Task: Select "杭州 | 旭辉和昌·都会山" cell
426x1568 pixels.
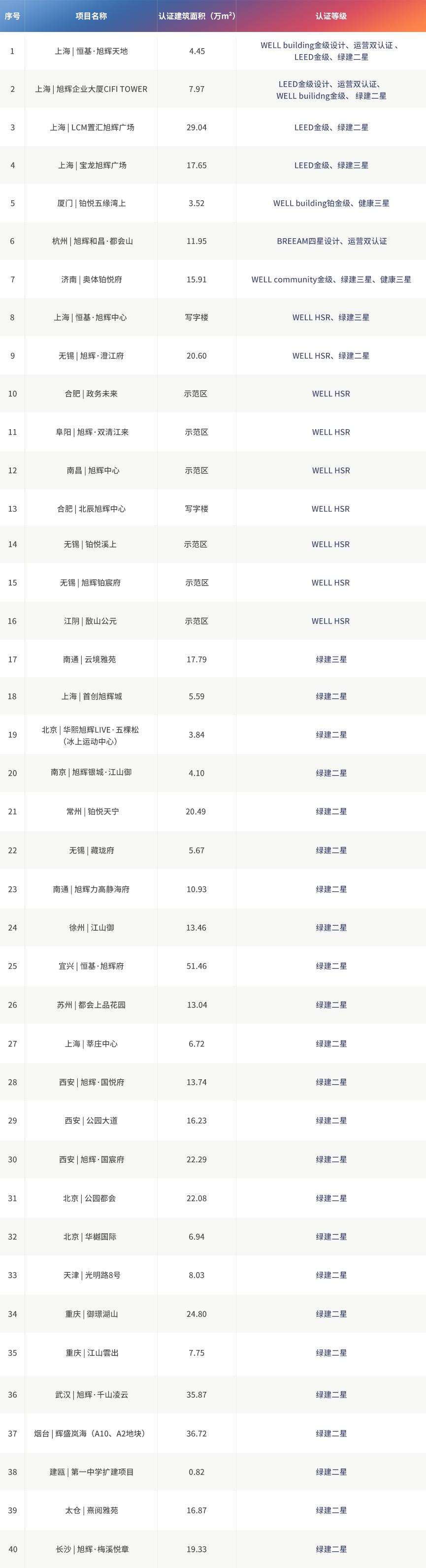Action: [92, 241]
